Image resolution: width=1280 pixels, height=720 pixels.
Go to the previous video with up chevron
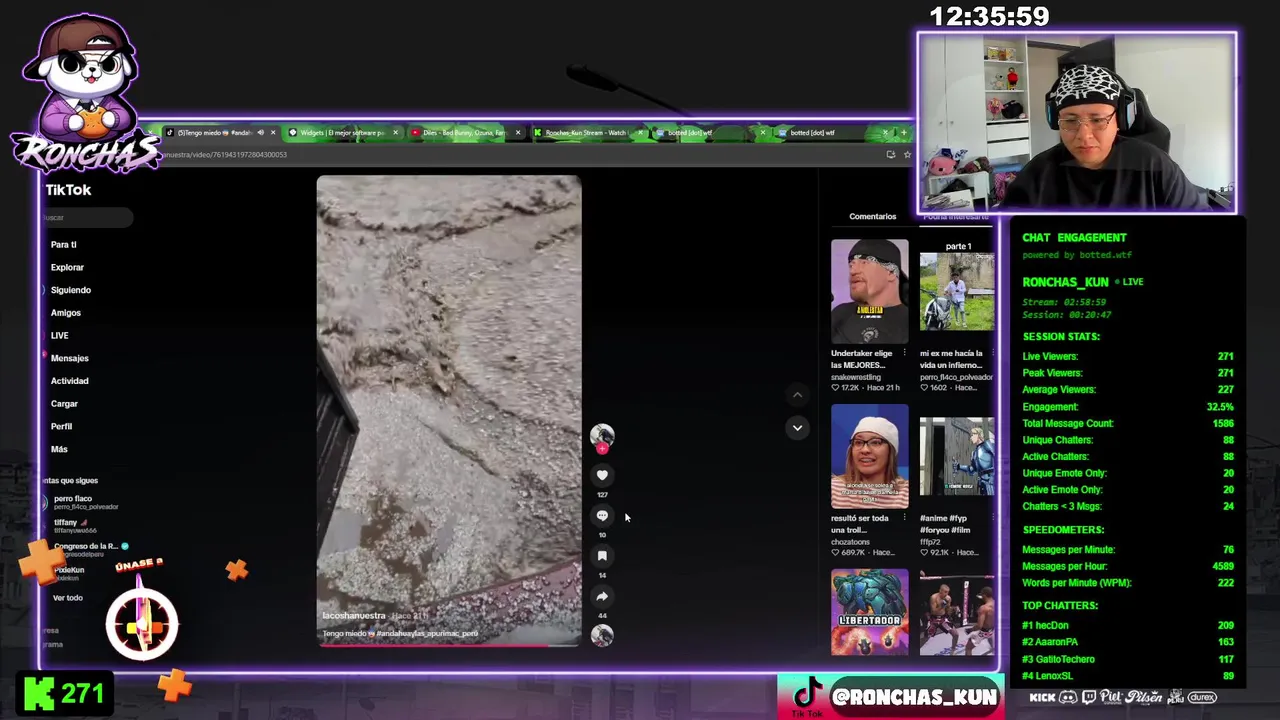[x=797, y=395]
